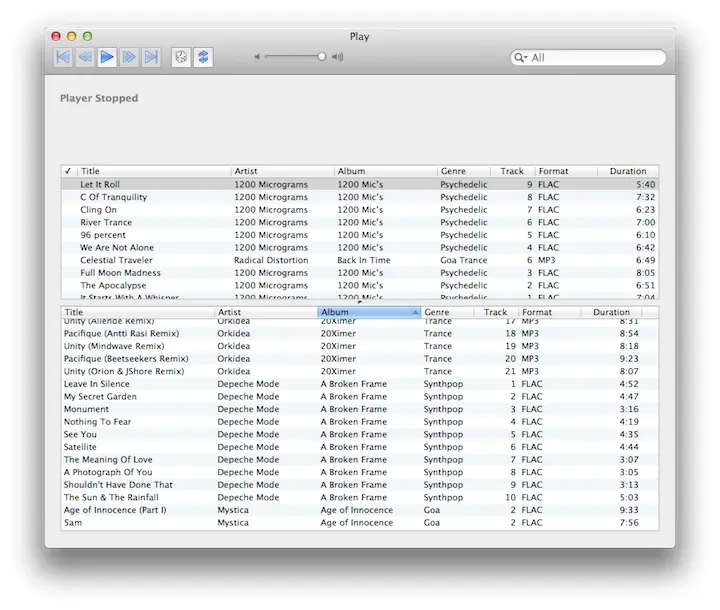Open the search magnifier dropdown
Screen dimensions: 720x610
tap(521, 57)
